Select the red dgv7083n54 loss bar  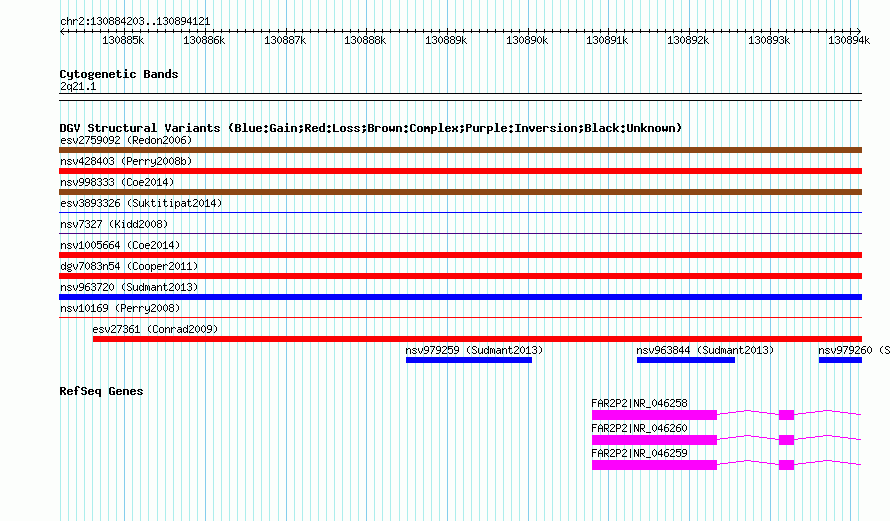point(460,276)
